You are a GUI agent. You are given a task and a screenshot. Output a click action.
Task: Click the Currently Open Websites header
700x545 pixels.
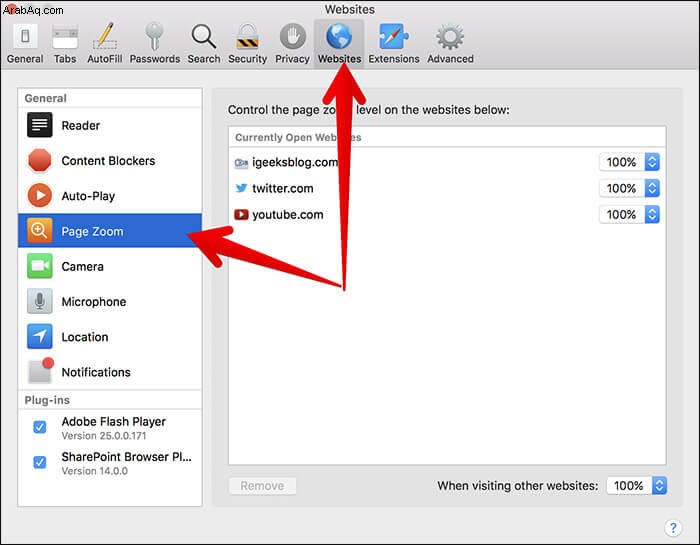point(298,137)
